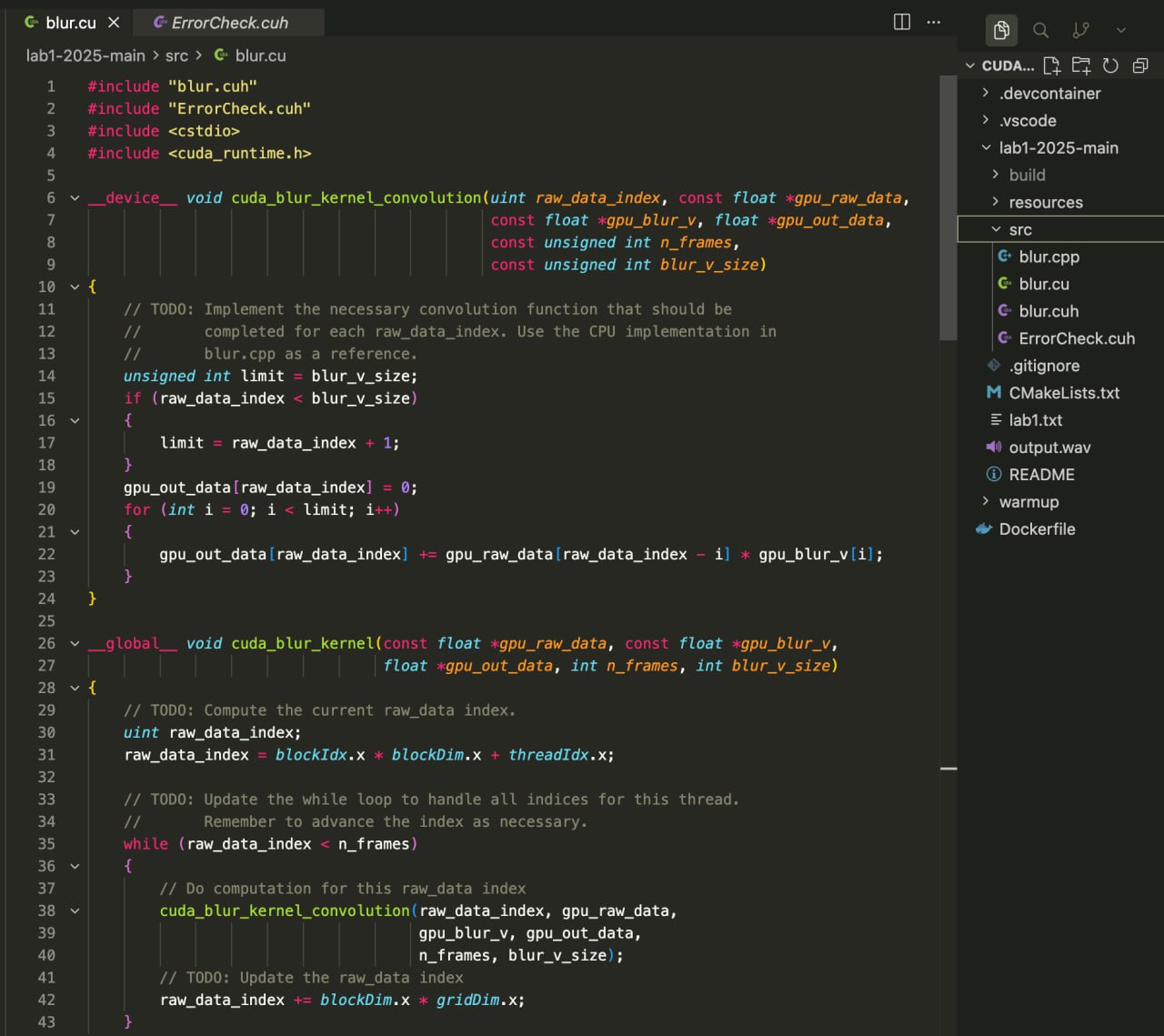Fold the if block at line 16
The width and height of the screenshot is (1164, 1036).
(x=75, y=421)
